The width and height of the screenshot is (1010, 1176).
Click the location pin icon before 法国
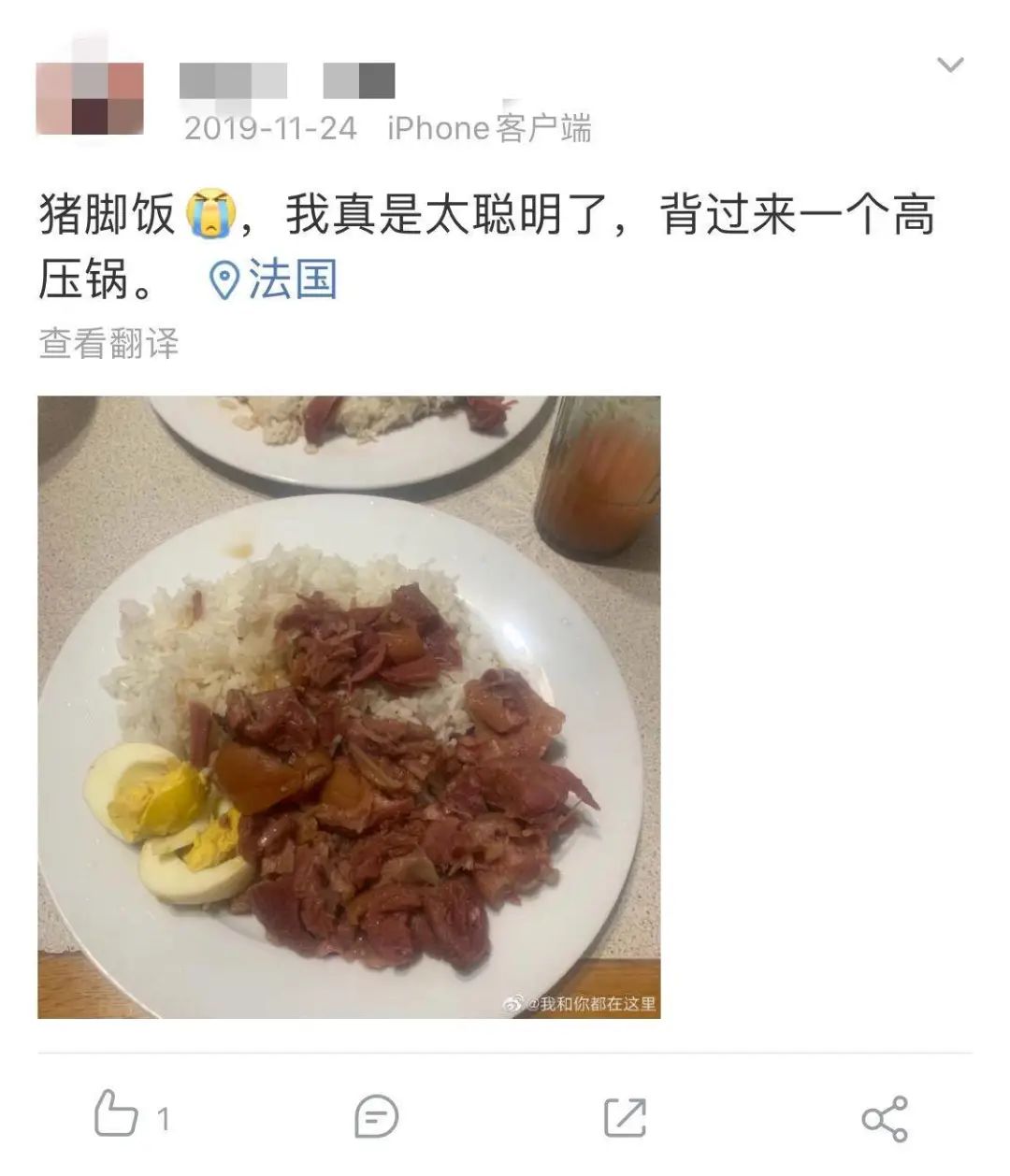click(224, 280)
